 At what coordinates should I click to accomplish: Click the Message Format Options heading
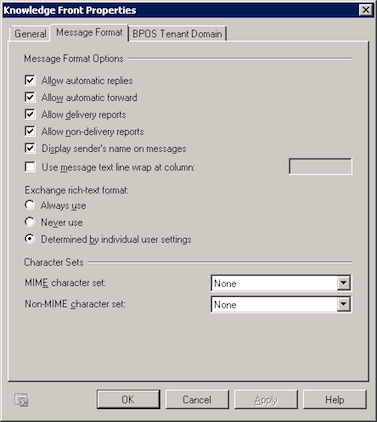(x=74, y=59)
